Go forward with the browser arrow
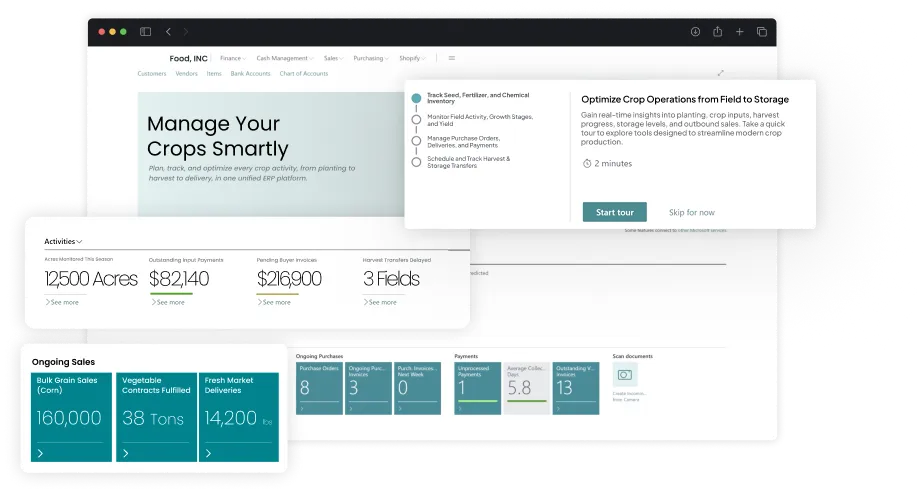The width and height of the screenshot is (919, 493). [186, 32]
